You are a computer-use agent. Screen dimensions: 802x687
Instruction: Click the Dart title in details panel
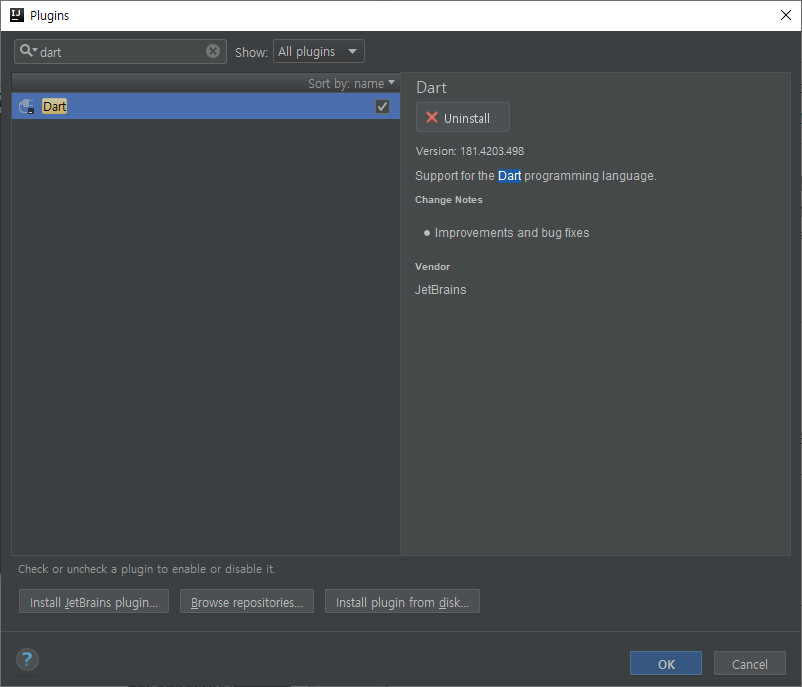coord(431,87)
